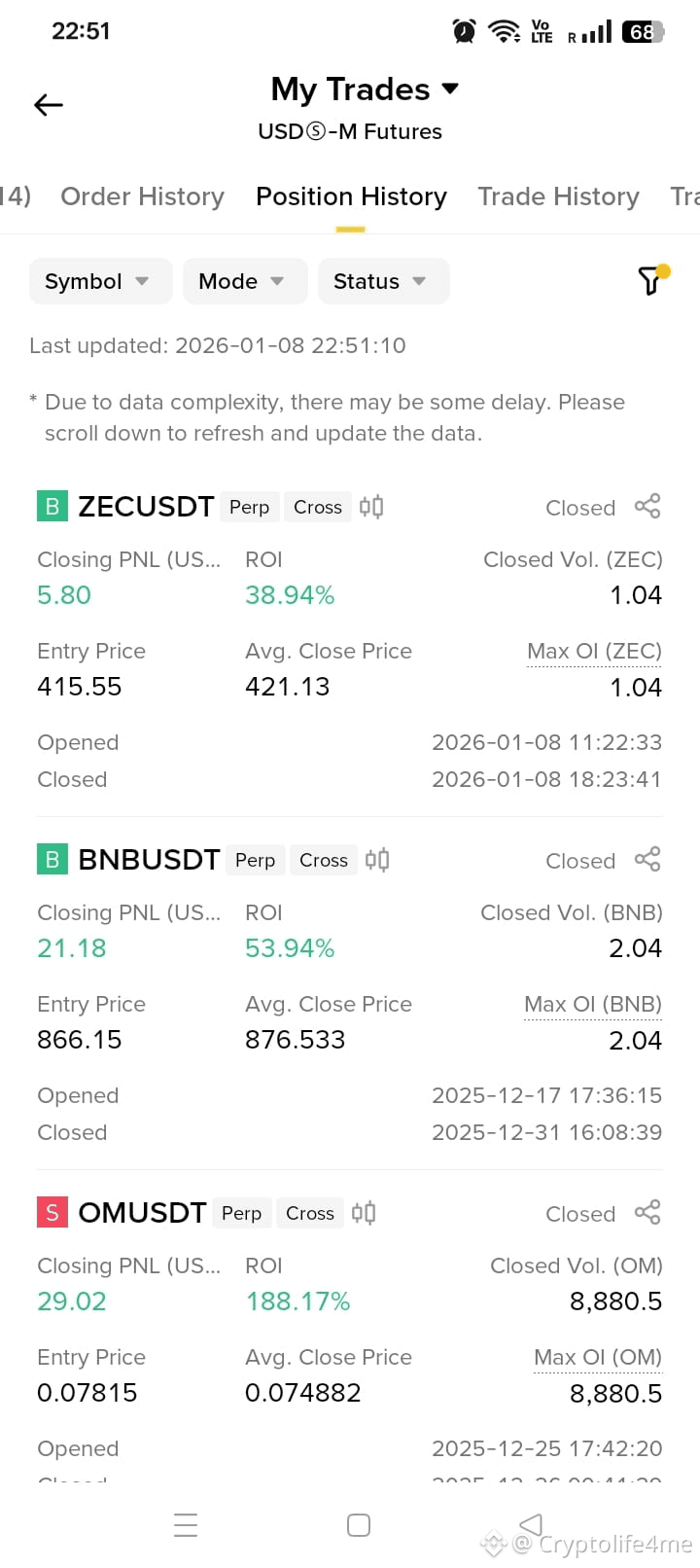Screen dimensions: 700x1568
Task: Select the Position History tab
Action: [351, 196]
